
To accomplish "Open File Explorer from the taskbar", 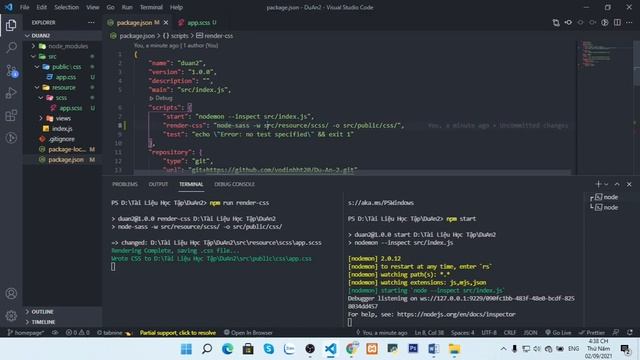I will click(x=454, y=349).
